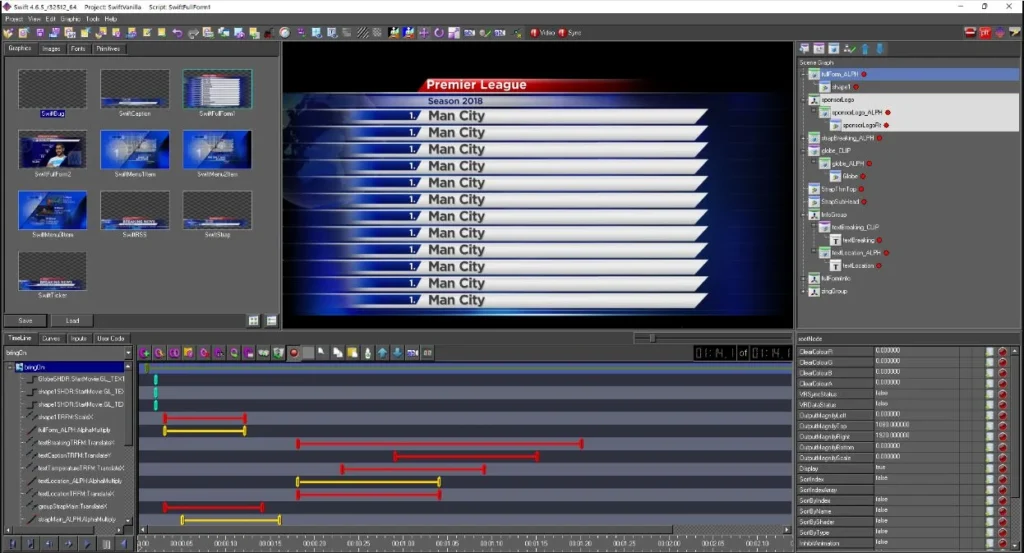The image size is (1024, 553).
Task: Click the Save button under the graphics thumbnails
Action: coord(25,321)
